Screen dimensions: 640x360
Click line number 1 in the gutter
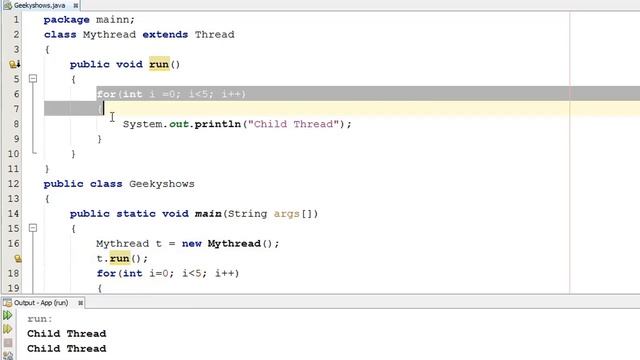tap(16, 20)
